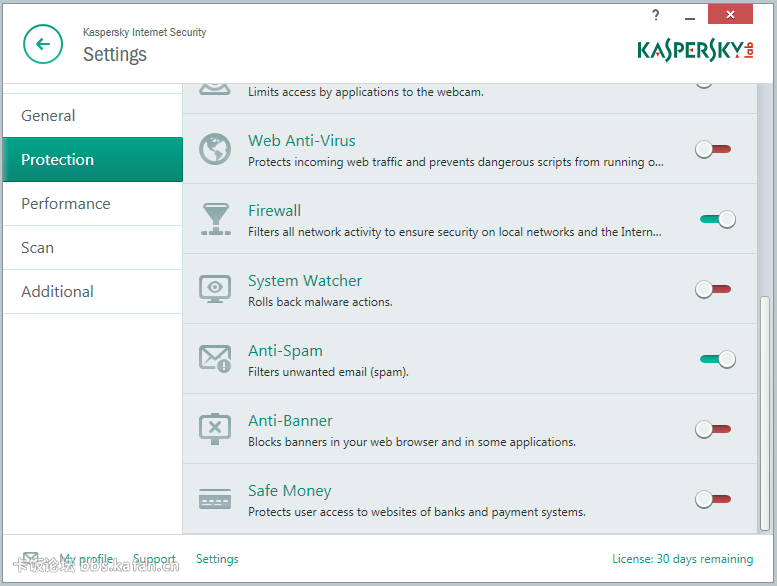
Task: Turn on System Watcher switch
Action: tap(713, 289)
